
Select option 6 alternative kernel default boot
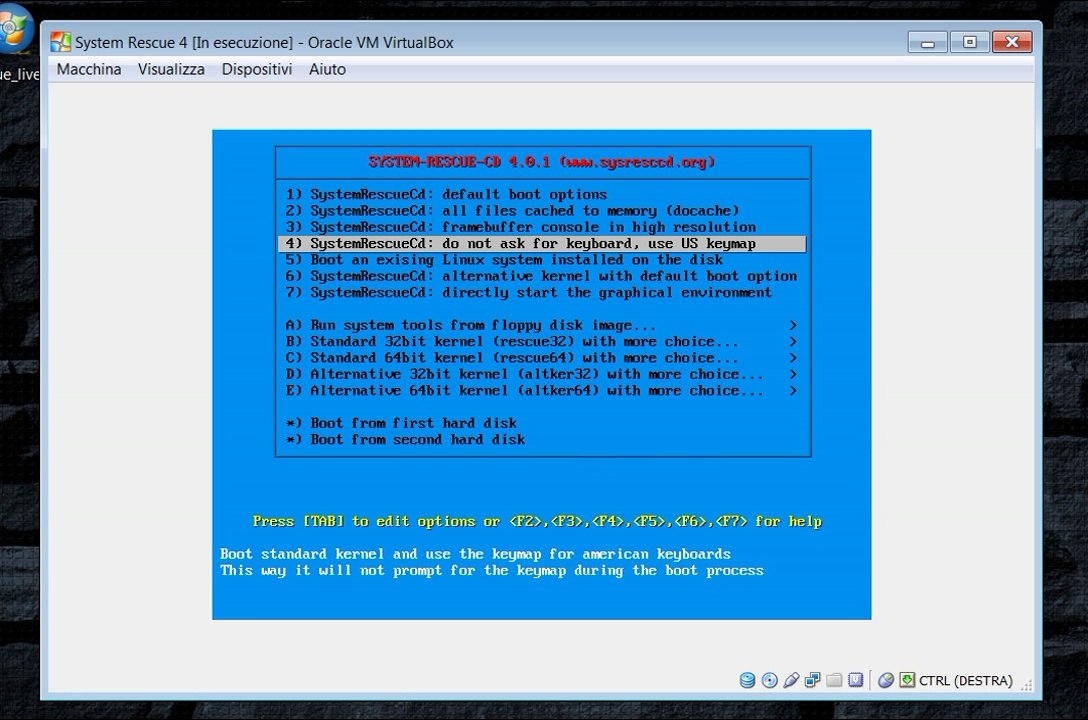pos(542,276)
